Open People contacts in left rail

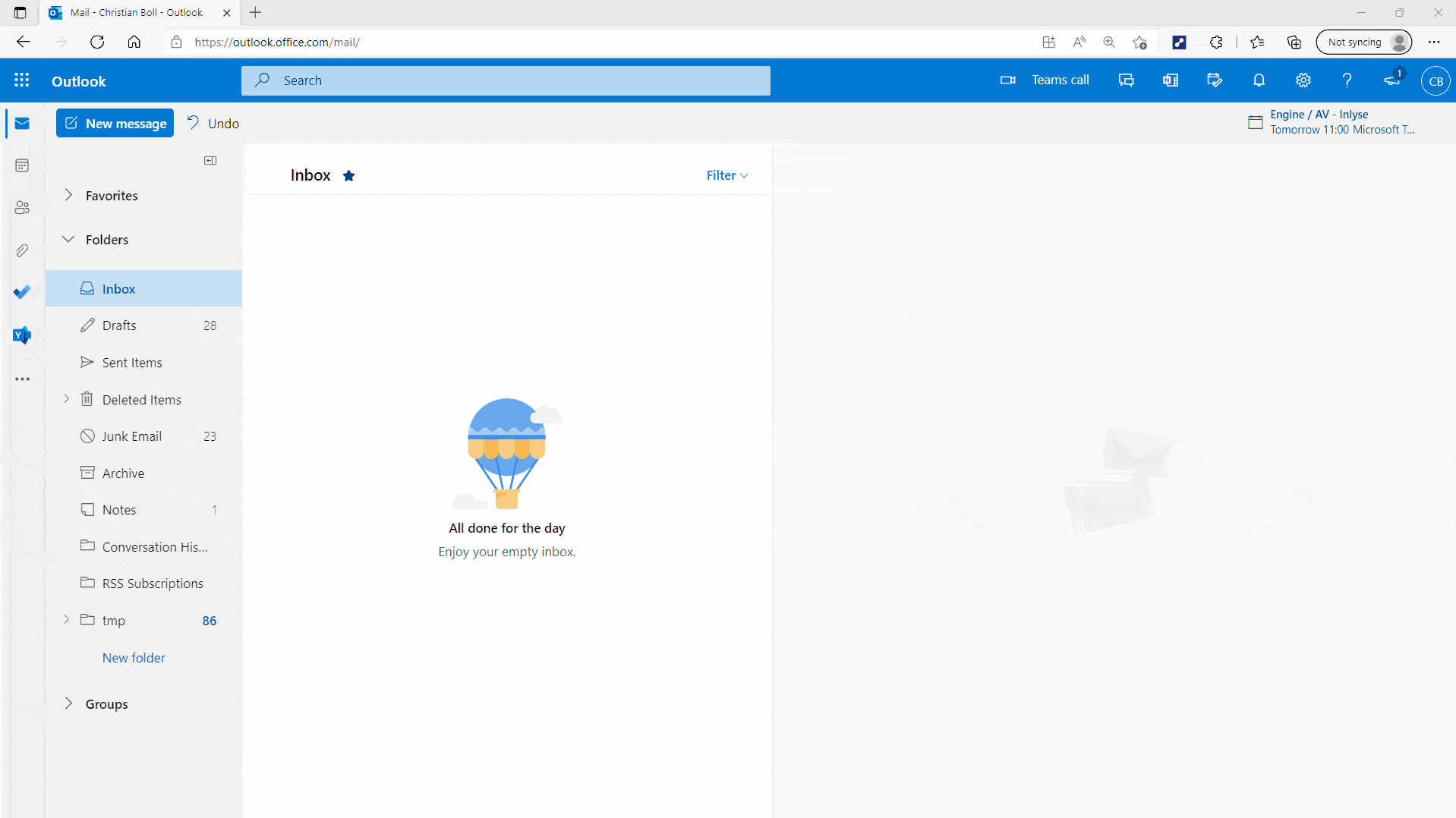click(x=22, y=208)
